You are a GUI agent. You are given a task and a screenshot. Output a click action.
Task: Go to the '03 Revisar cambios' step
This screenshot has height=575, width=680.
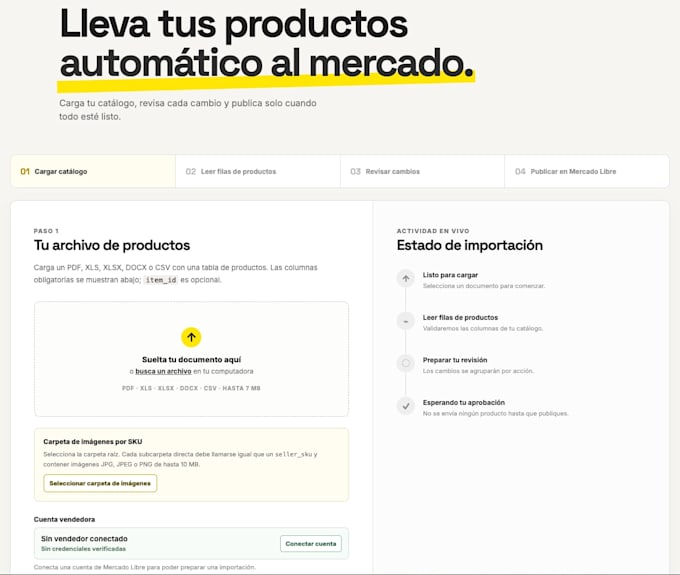tap(422, 171)
